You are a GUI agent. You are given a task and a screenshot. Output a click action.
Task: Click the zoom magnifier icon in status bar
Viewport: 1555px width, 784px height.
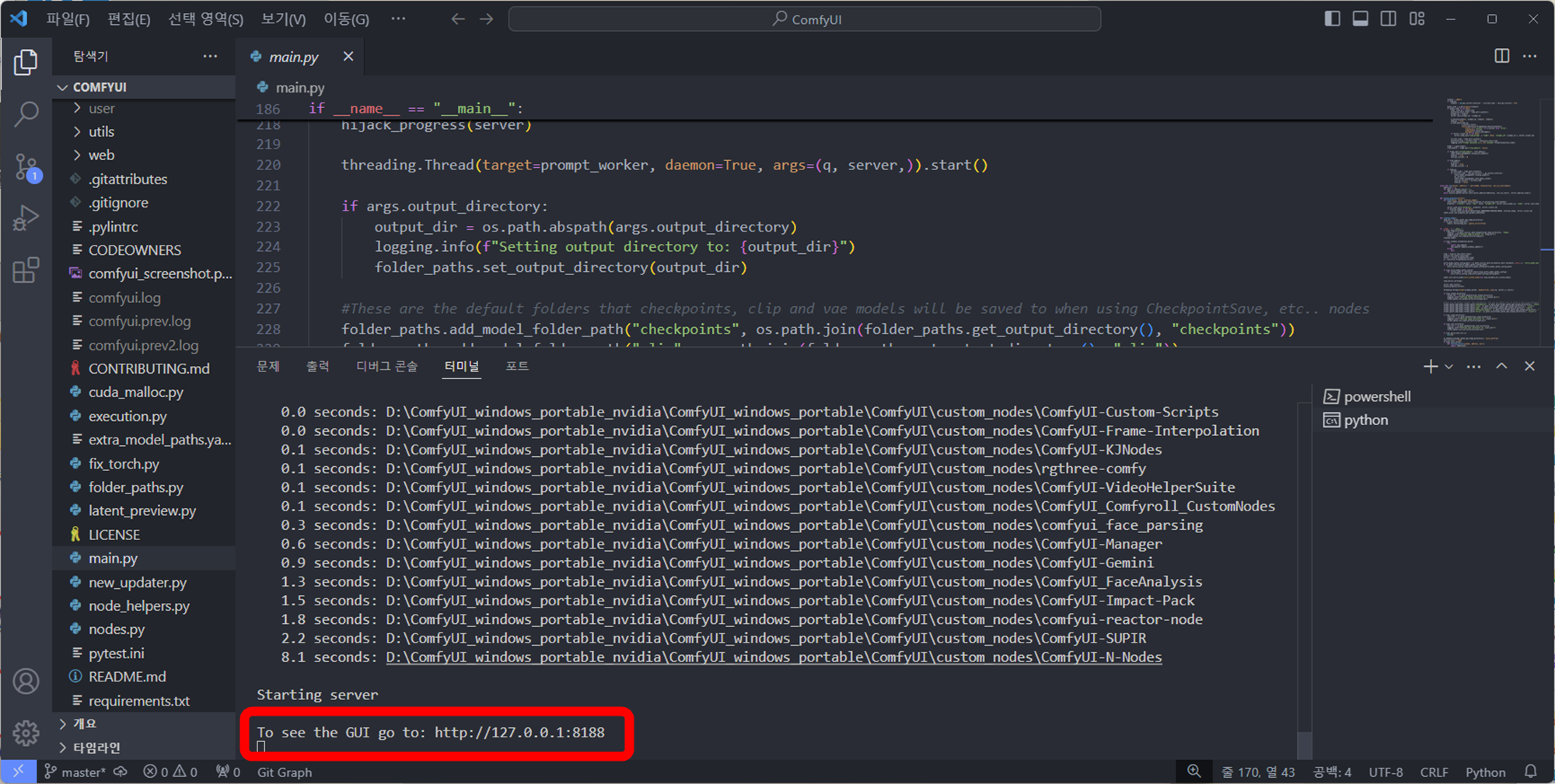(1193, 772)
